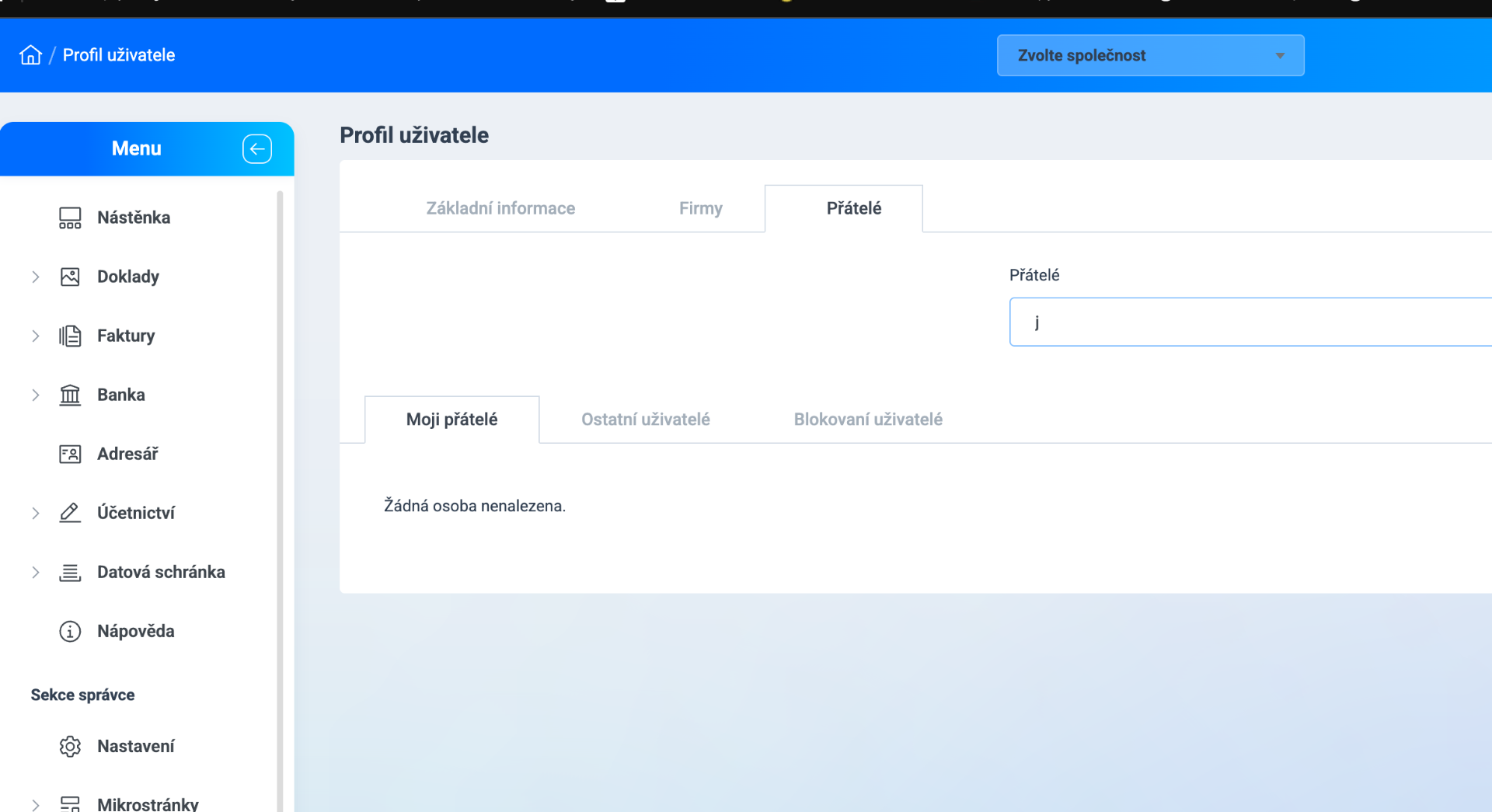This screenshot has height=812, width=1492.
Task: Open Nastavení menu item
Action: point(136,746)
